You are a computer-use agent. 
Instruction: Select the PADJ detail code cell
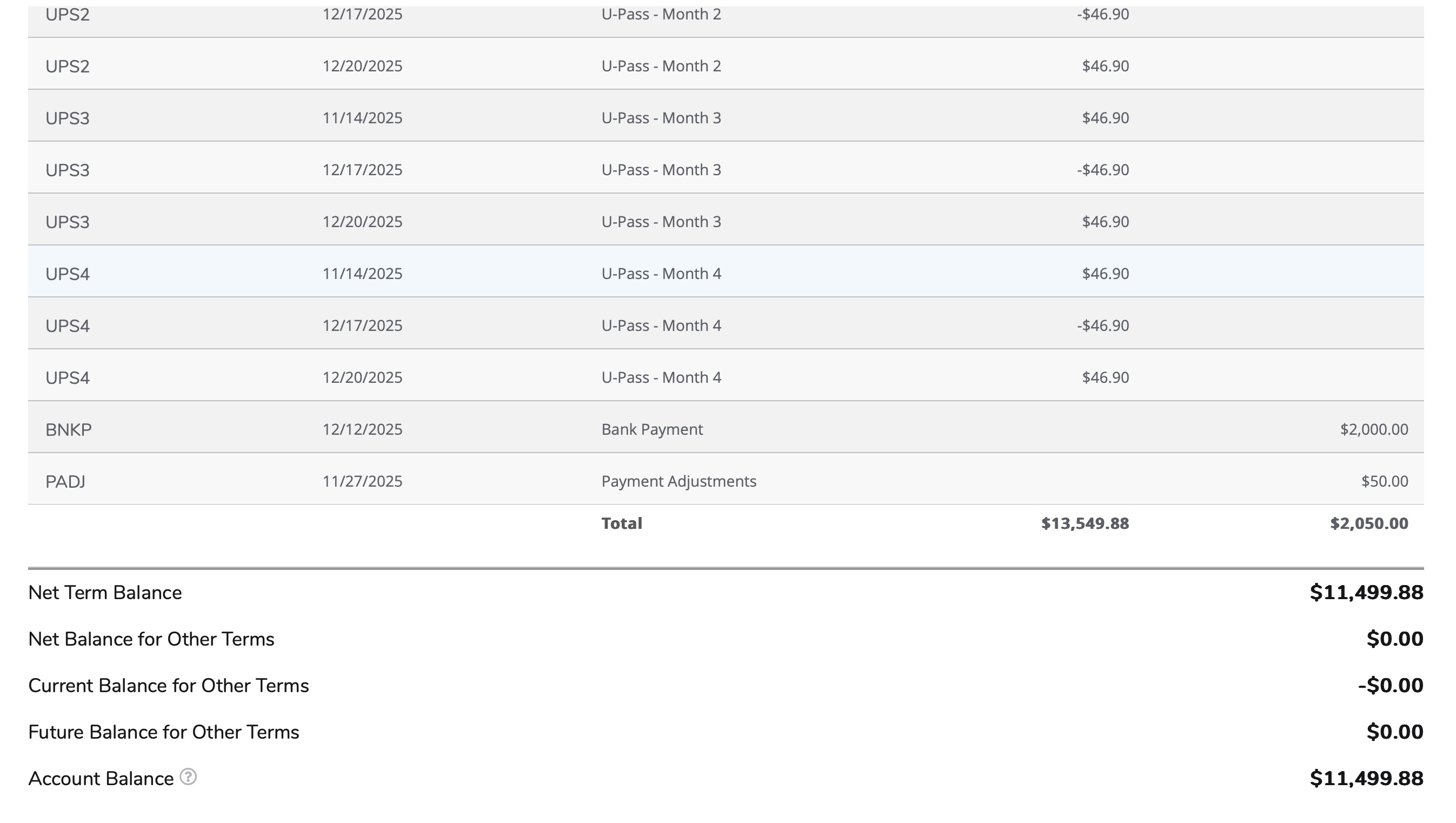point(65,482)
